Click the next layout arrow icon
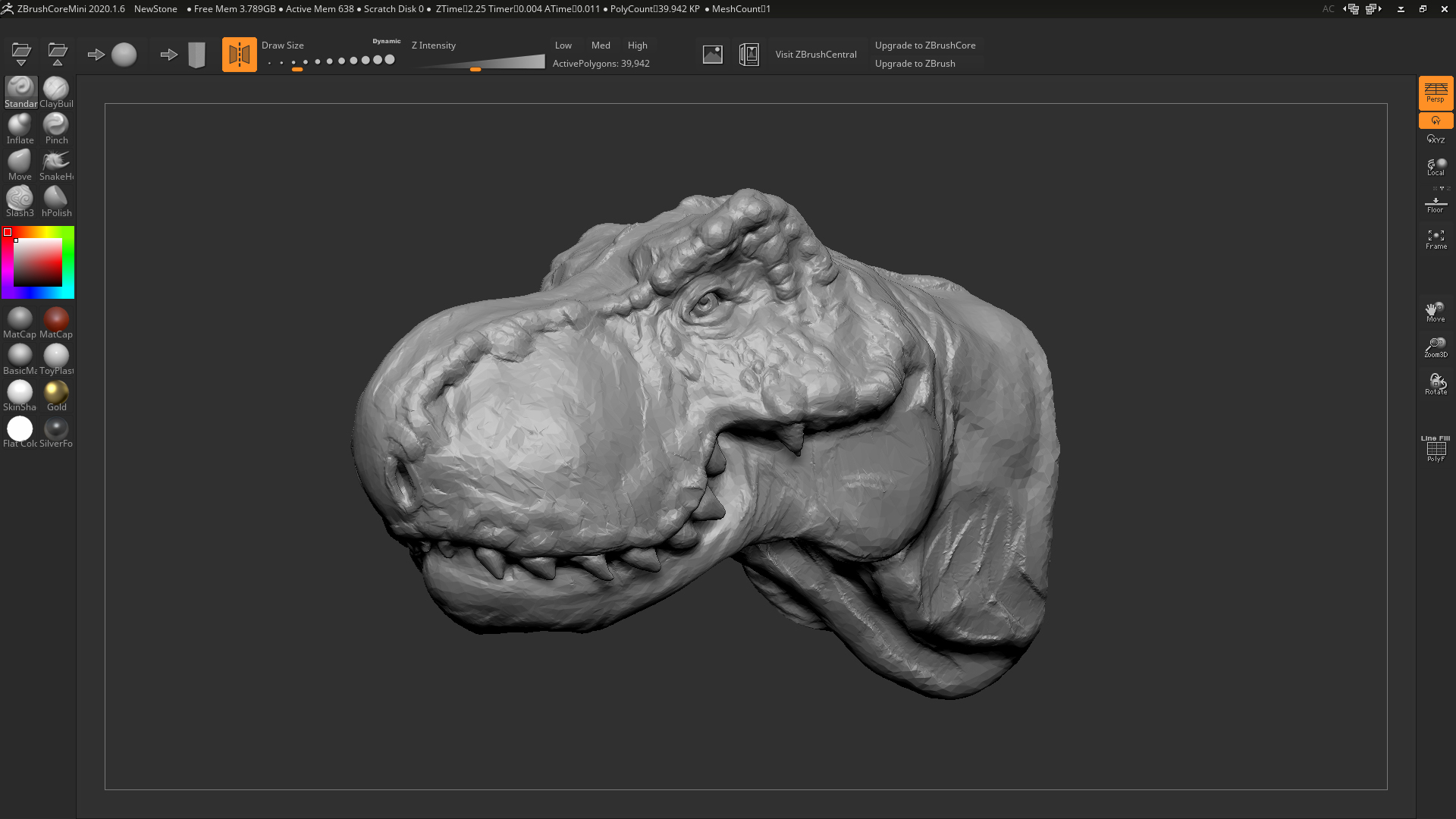 pos(1373,9)
